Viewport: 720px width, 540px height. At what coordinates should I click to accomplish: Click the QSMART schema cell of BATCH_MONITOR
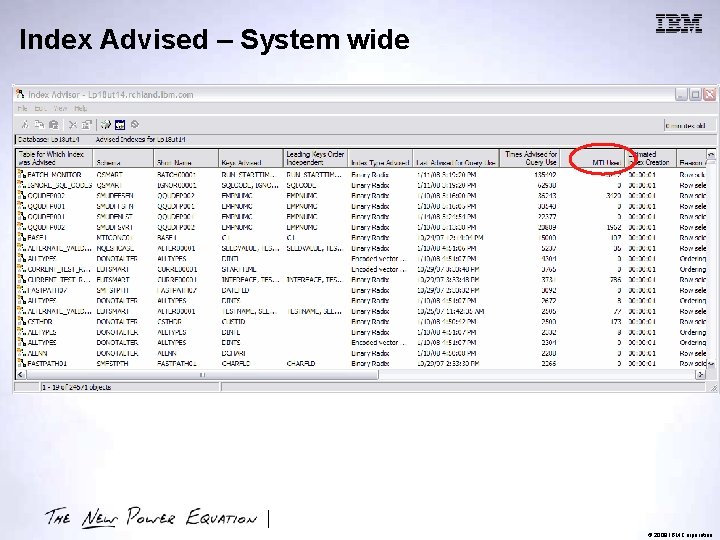point(110,174)
